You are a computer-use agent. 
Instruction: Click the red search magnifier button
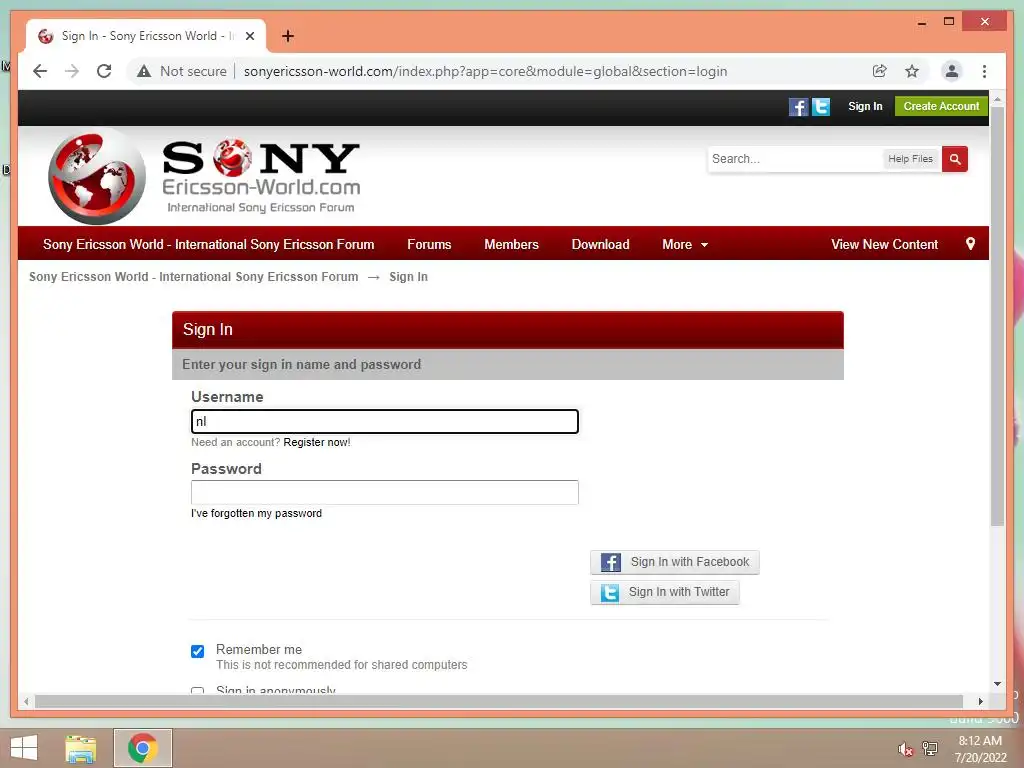point(955,159)
